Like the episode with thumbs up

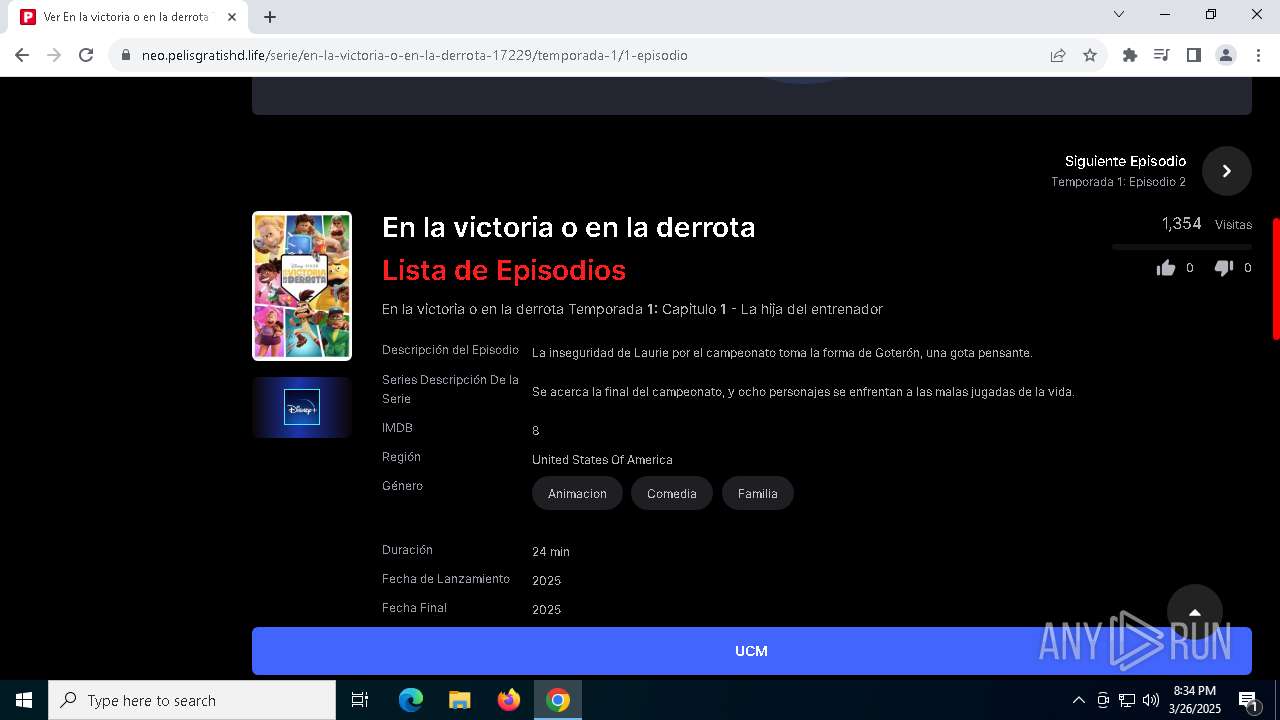click(x=1166, y=268)
